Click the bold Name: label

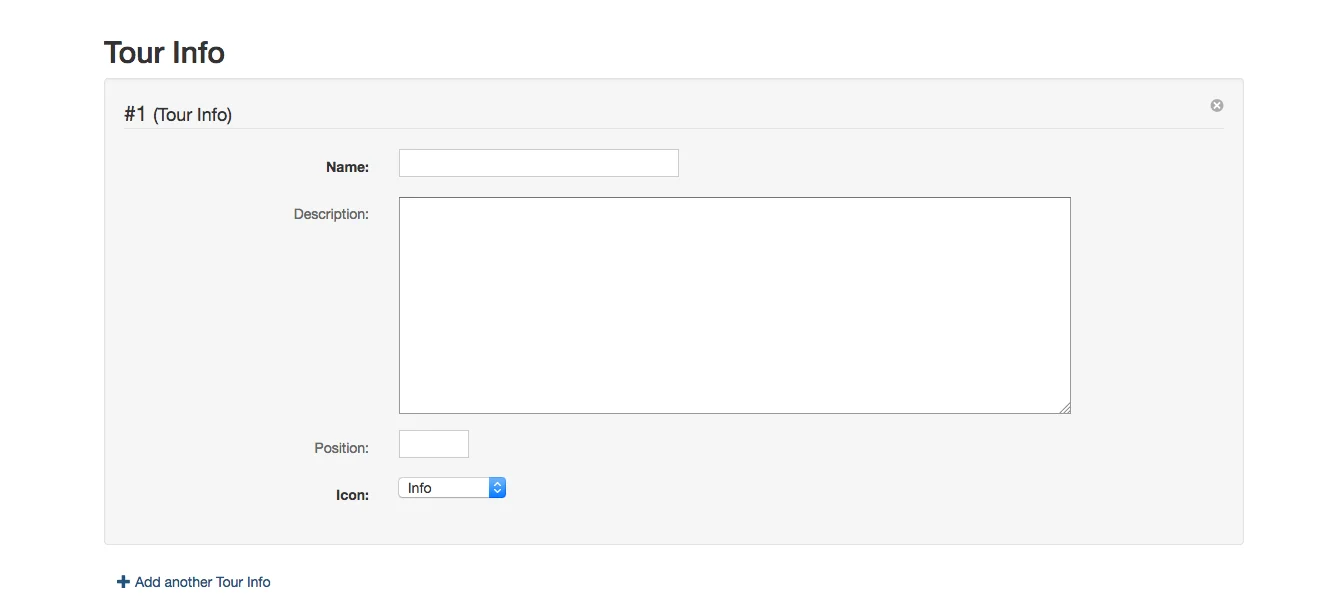(x=348, y=168)
